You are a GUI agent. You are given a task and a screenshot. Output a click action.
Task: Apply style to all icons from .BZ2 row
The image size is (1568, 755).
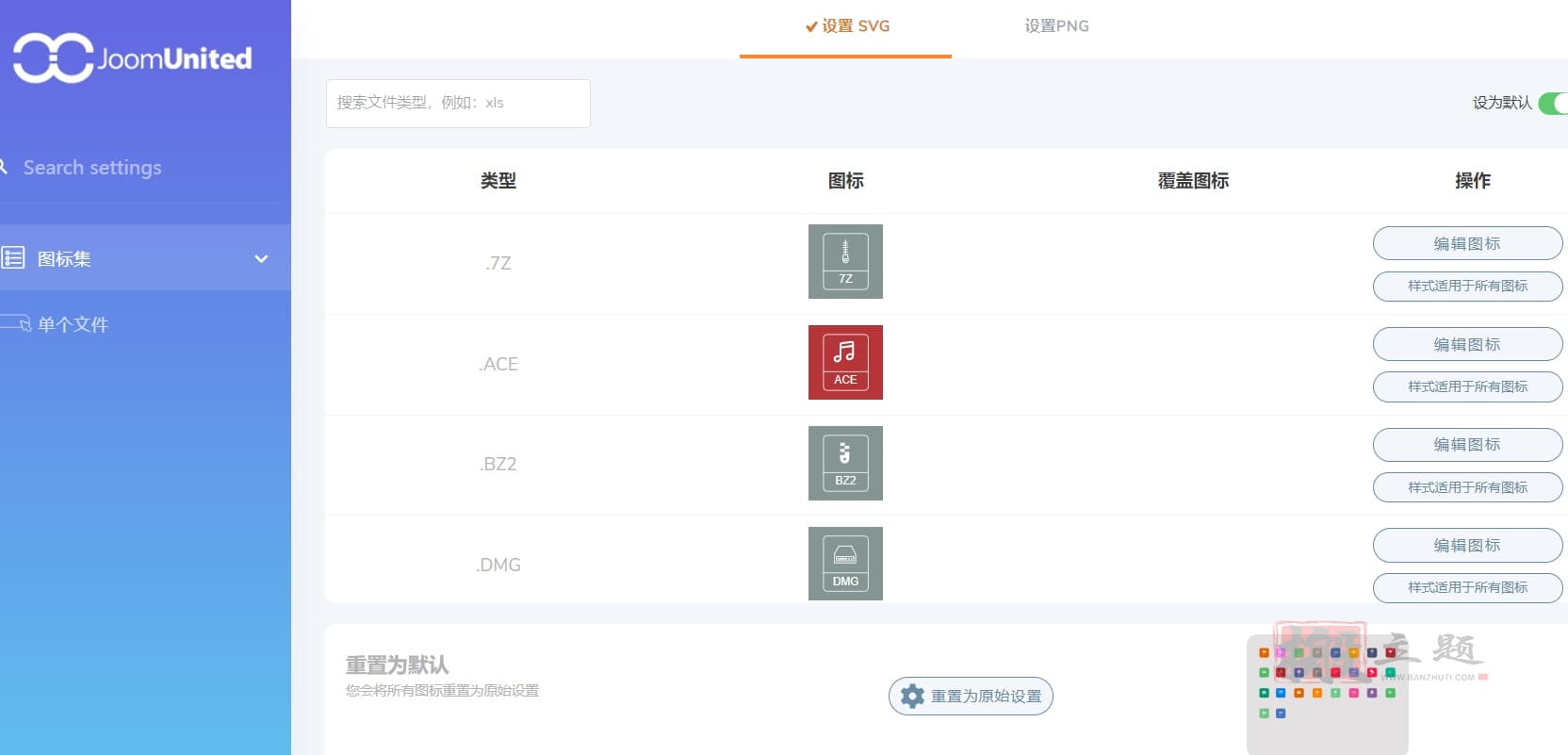[1467, 487]
